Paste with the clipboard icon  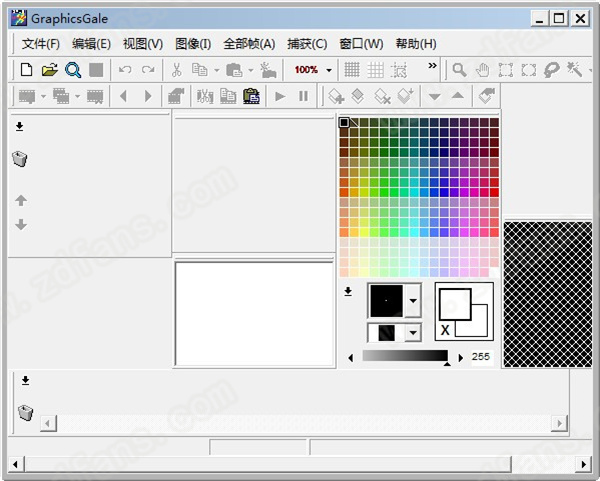234,70
